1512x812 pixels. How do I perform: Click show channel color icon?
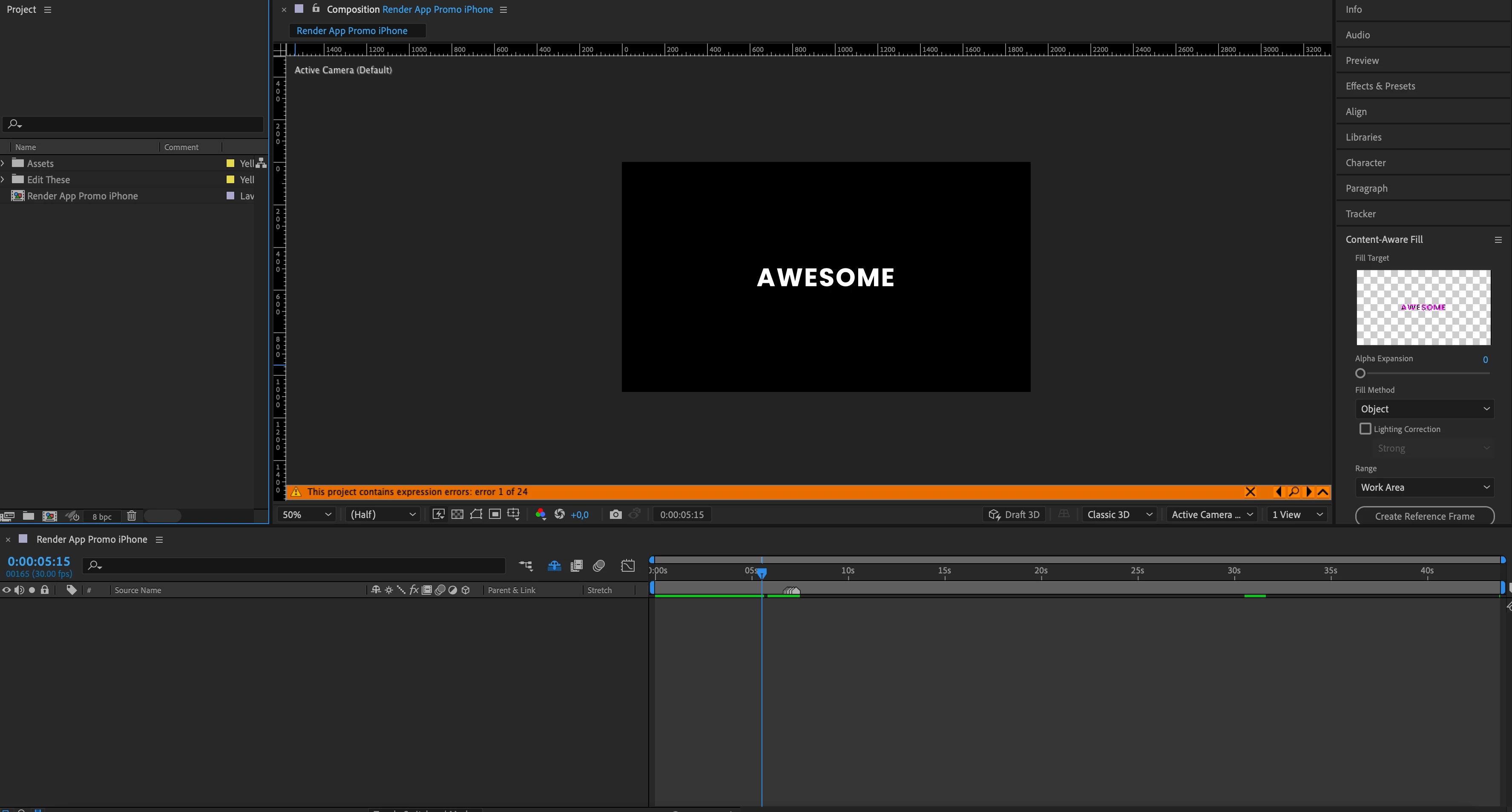(x=540, y=514)
